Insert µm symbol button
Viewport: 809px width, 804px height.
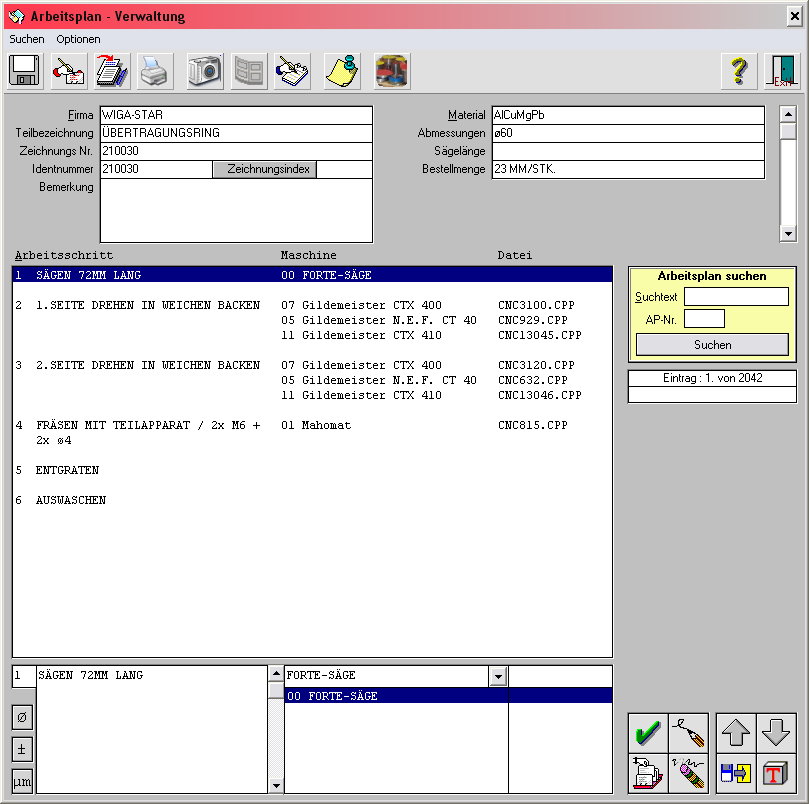point(22,780)
